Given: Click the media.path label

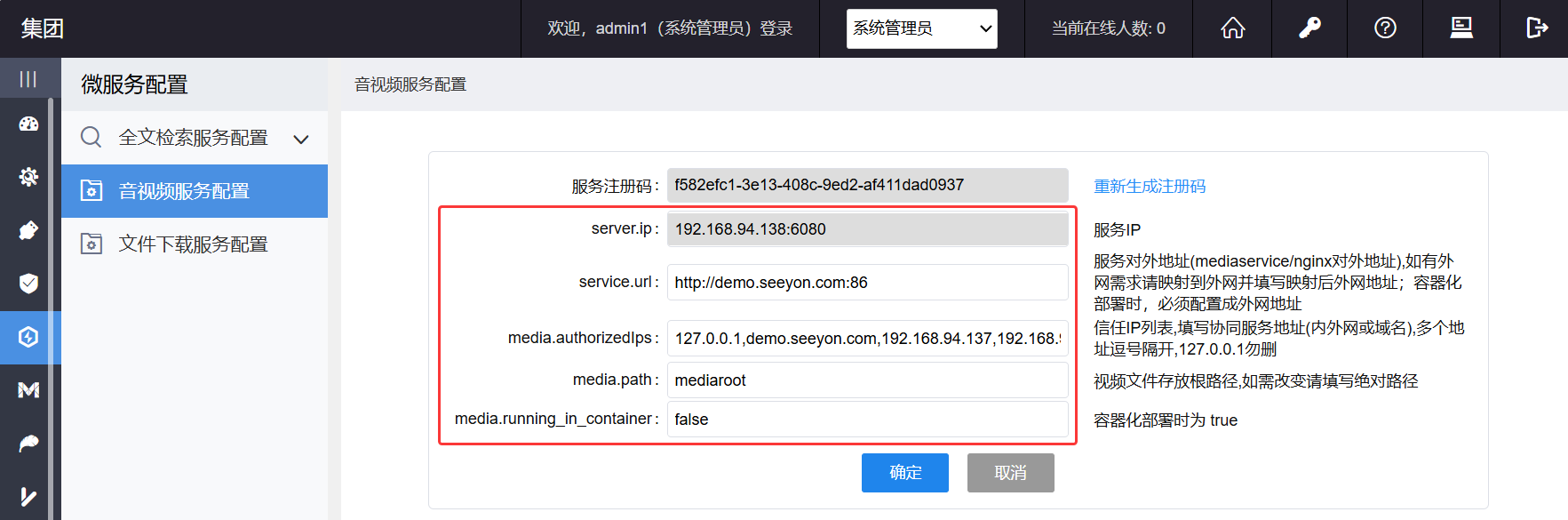Looking at the screenshot, I should pos(616,380).
